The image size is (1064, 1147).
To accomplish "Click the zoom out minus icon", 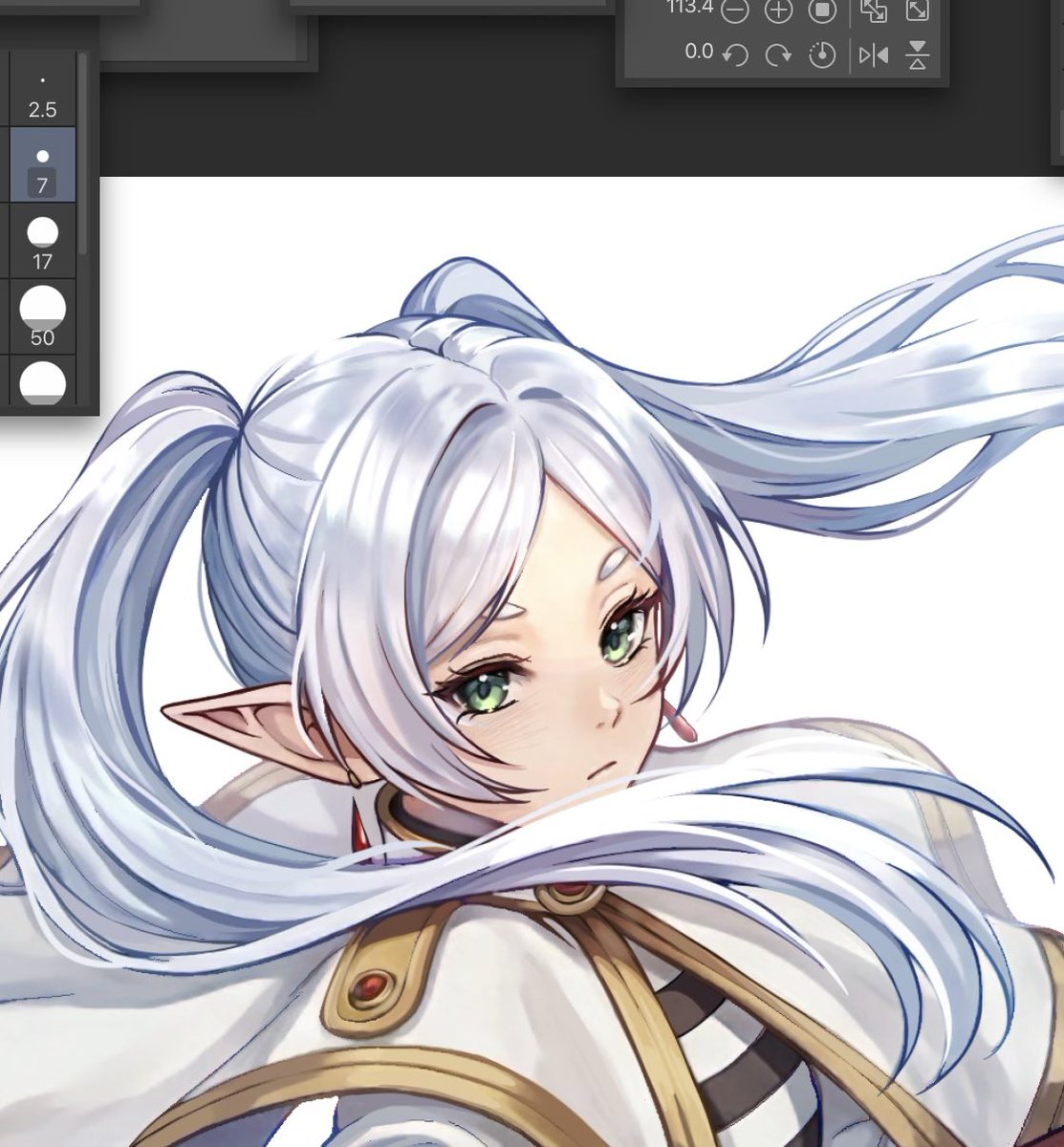I will click(734, 11).
